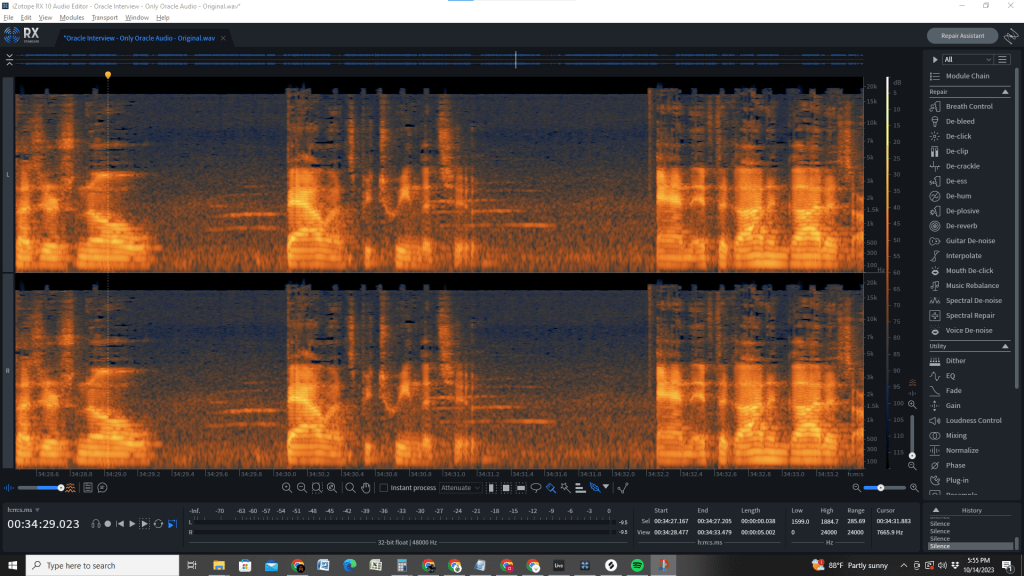Click the play button in transport
This screenshot has height=576, width=1024.
point(132,523)
